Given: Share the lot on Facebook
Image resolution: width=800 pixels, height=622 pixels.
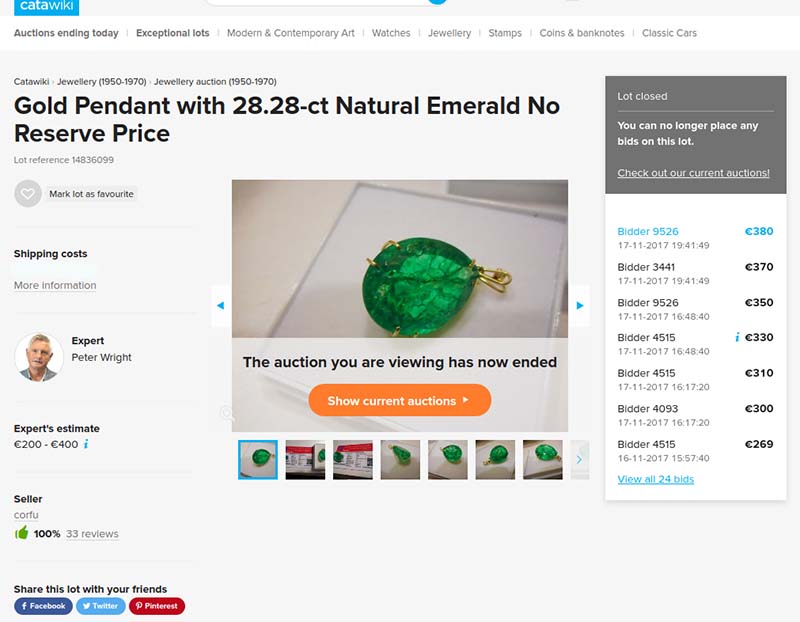Looking at the screenshot, I should 43,606.
